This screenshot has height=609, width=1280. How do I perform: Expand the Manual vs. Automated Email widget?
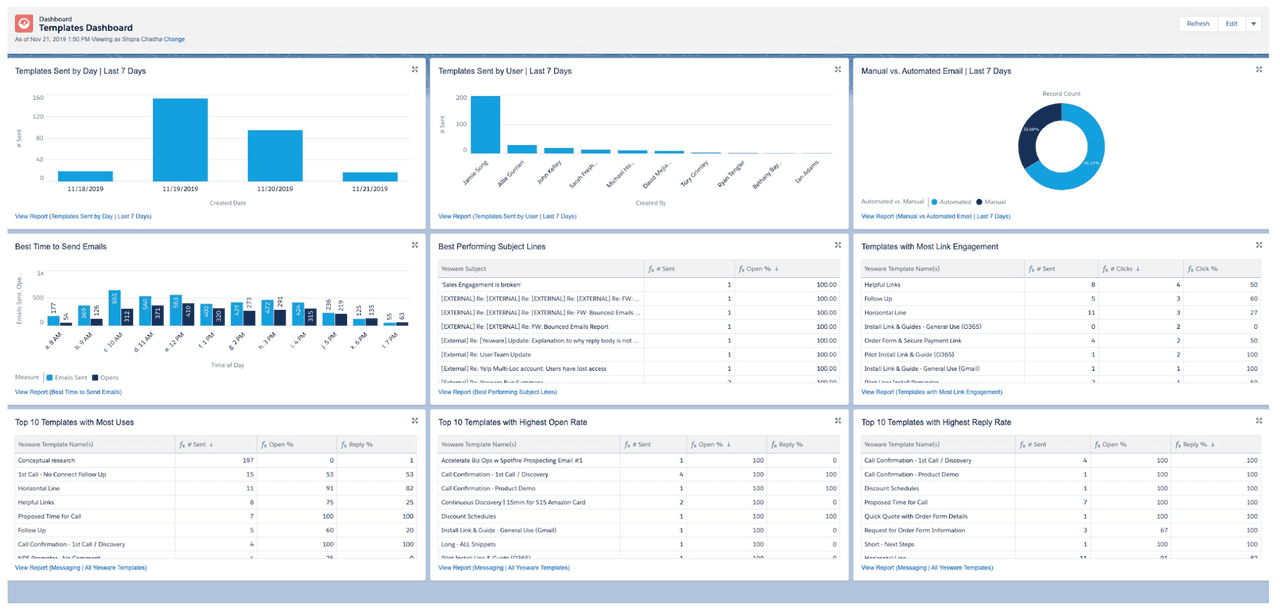coord(1259,70)
